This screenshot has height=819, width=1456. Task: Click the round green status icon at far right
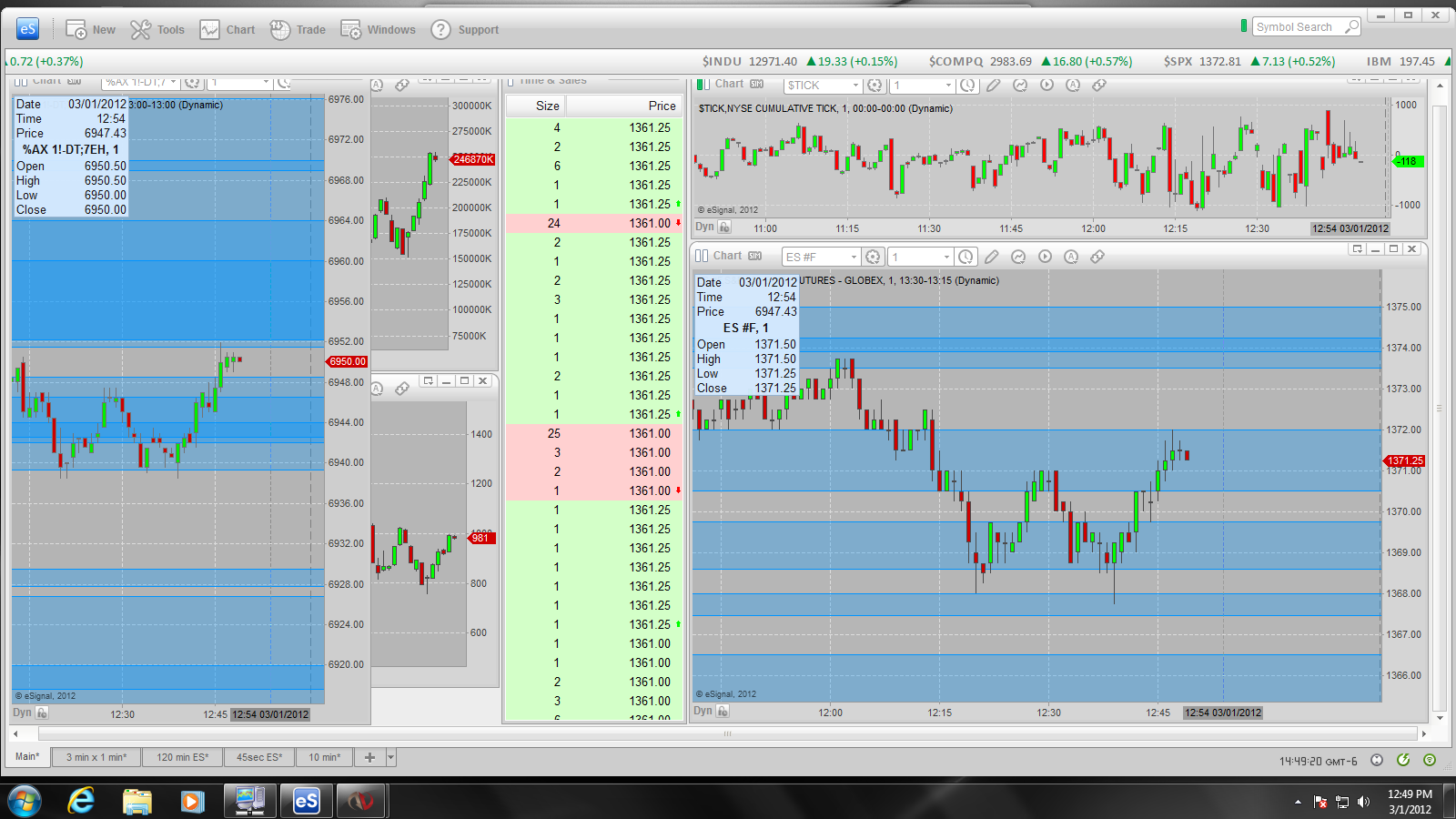click(x=1430, y=760)
